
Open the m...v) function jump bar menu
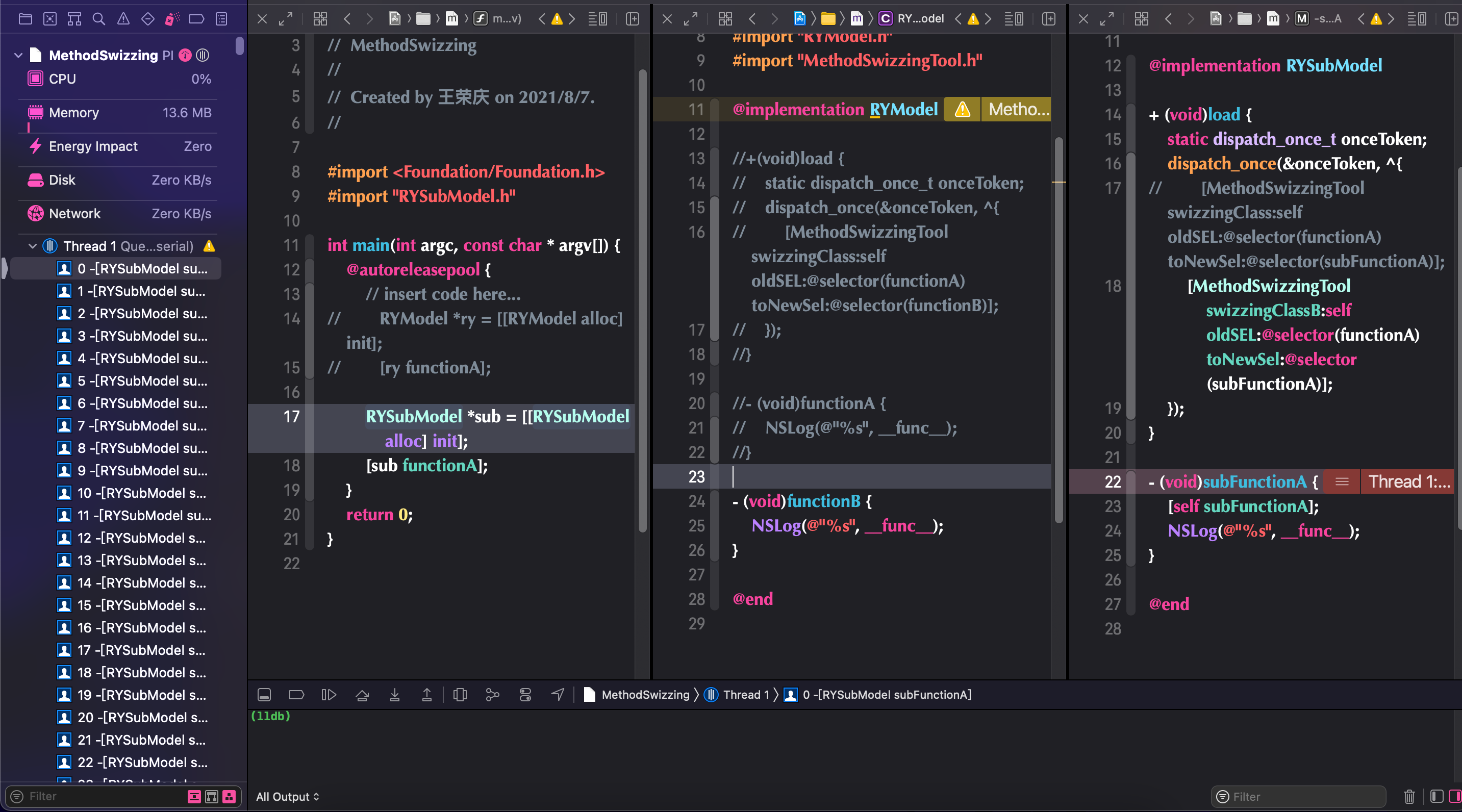point(498,19)
